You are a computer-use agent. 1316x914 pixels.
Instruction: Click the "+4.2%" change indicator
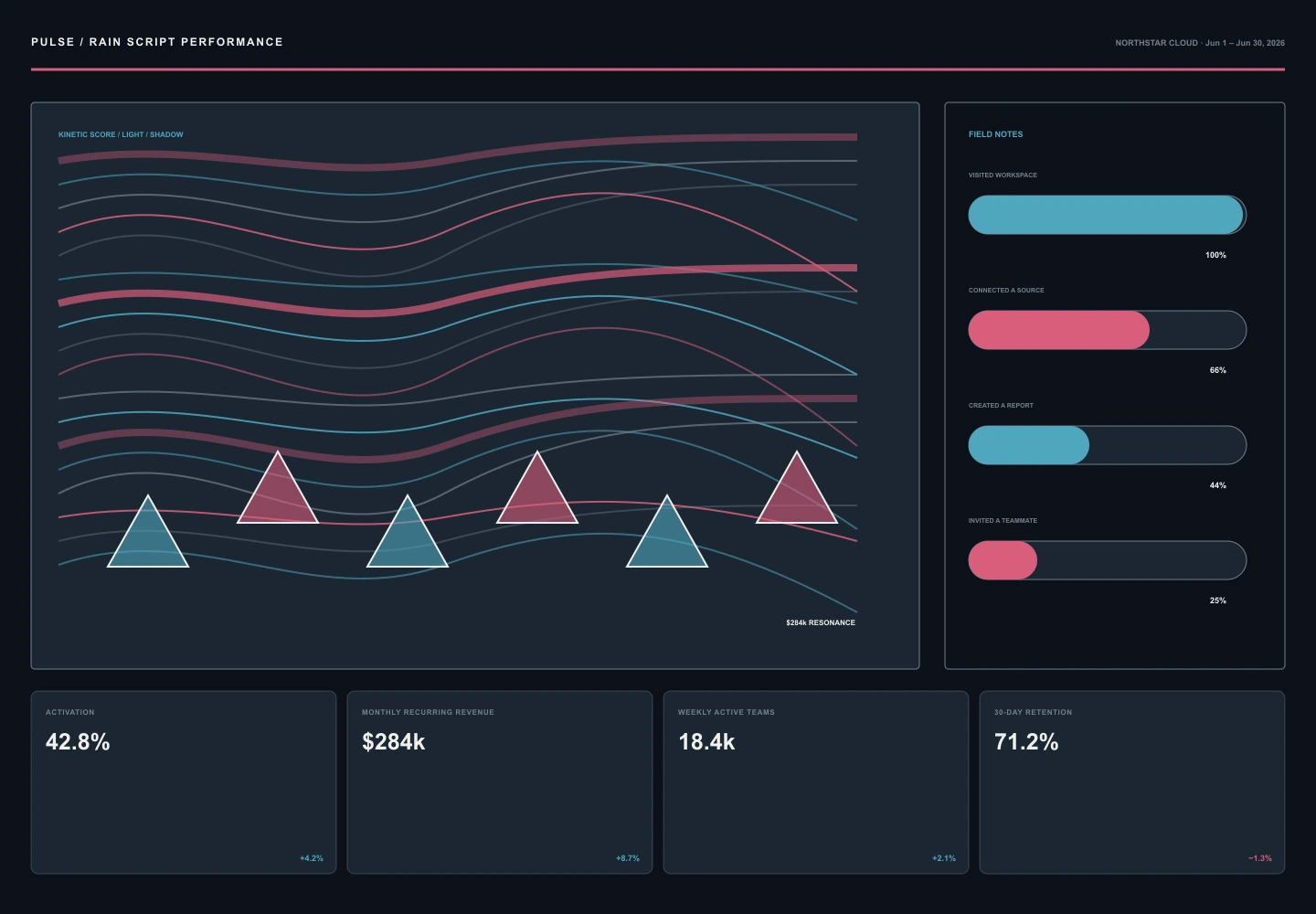[312, 858]
